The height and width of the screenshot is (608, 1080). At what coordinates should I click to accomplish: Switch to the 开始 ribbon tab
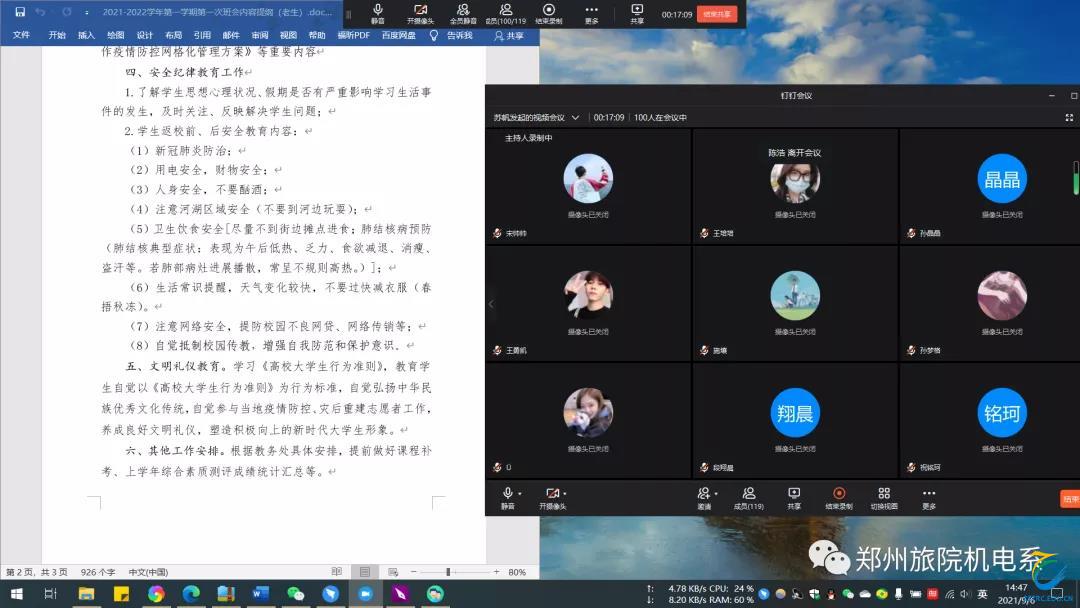click(57, 35)
